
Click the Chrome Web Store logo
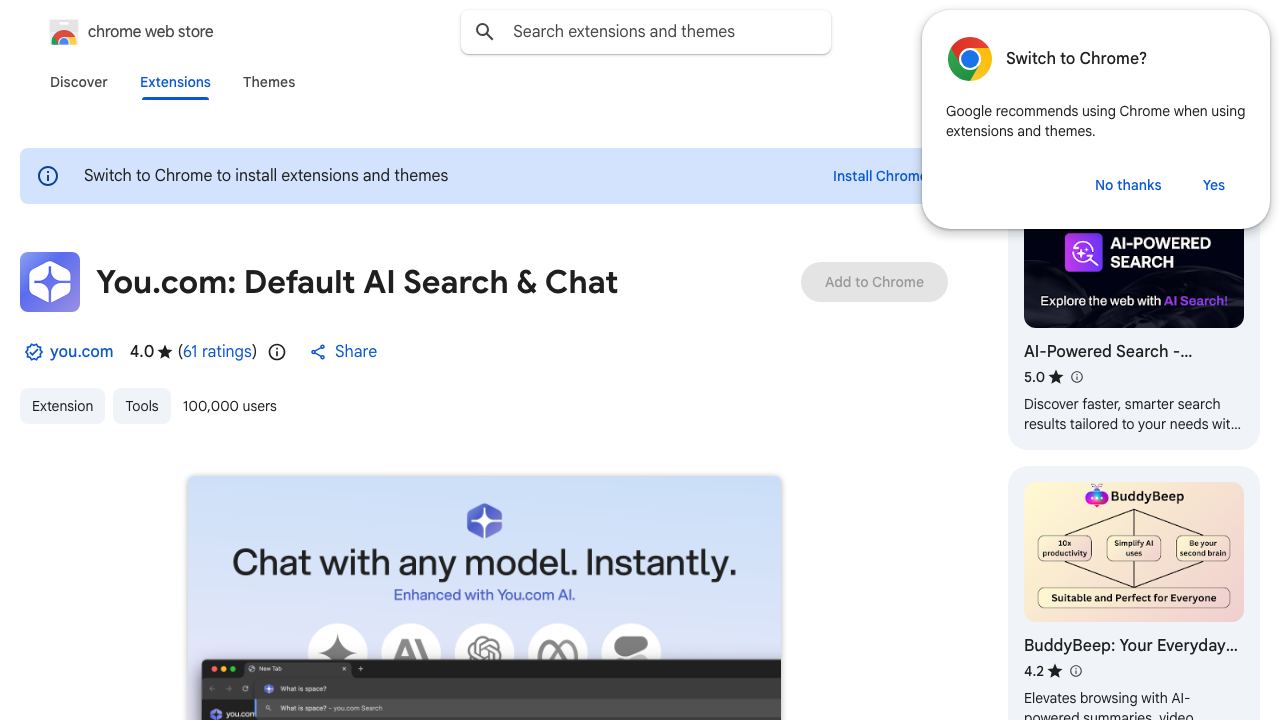point(64,32)
